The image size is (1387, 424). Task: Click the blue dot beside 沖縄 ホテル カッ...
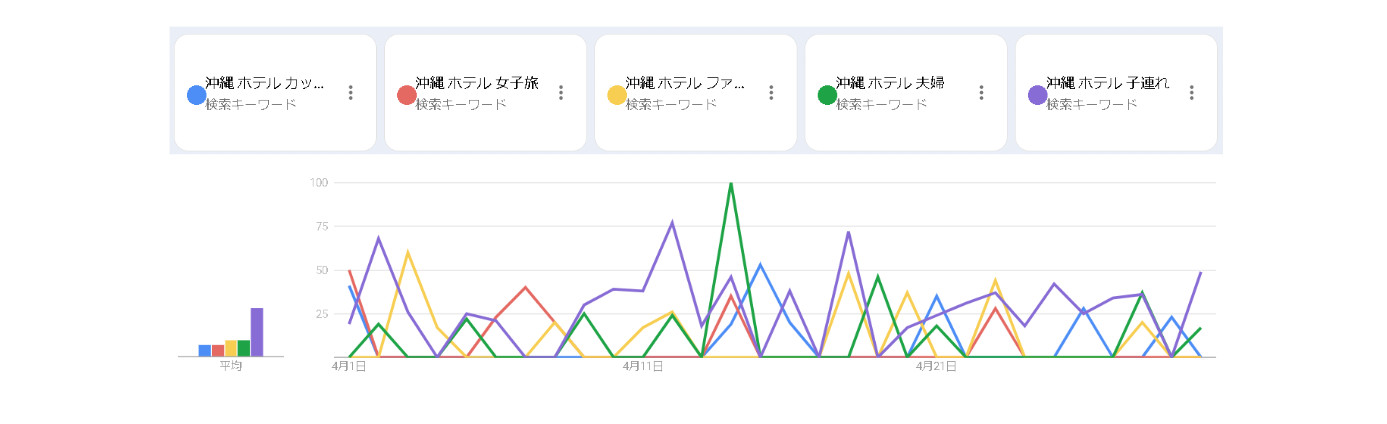196,95
